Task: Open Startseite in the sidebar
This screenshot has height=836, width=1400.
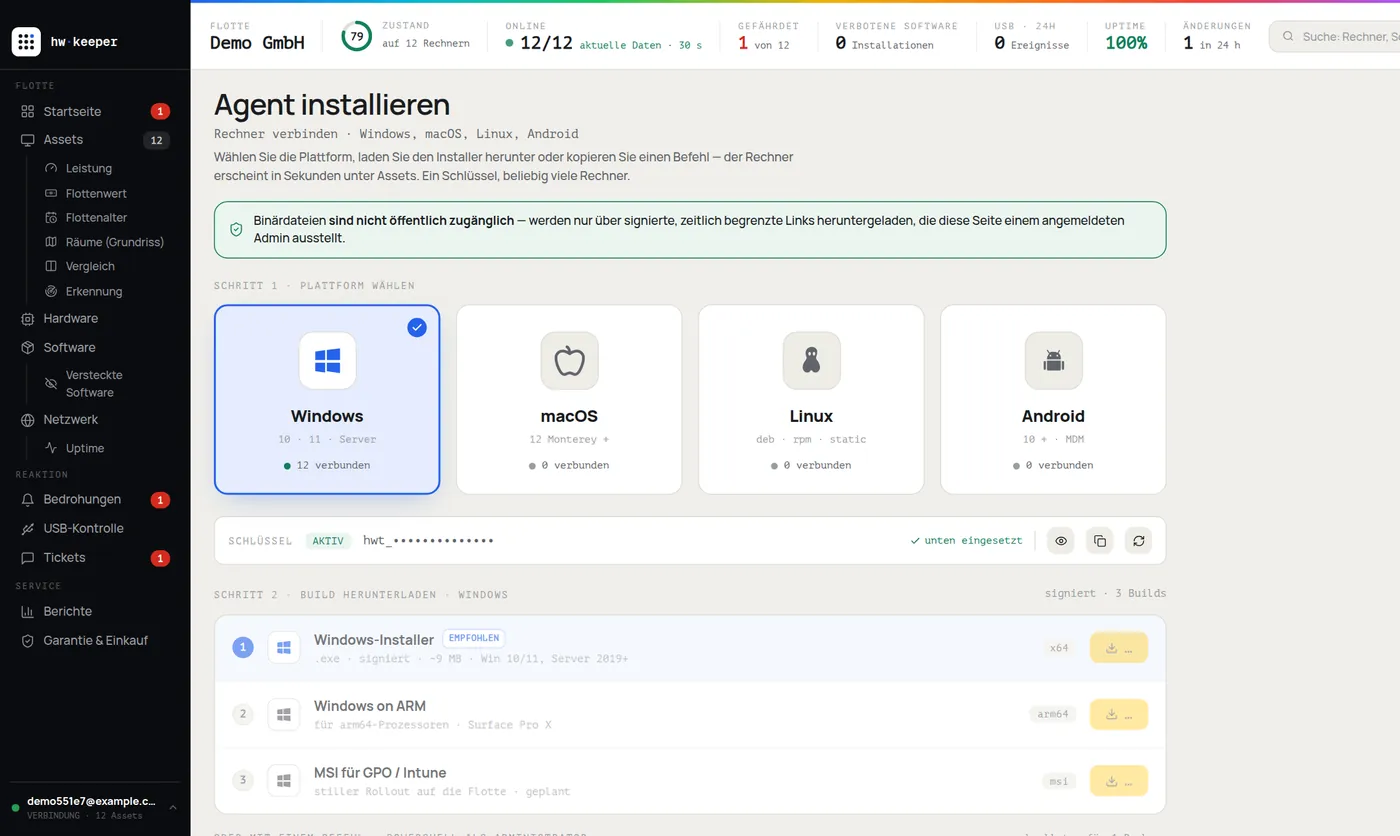Action: [95, 111]
